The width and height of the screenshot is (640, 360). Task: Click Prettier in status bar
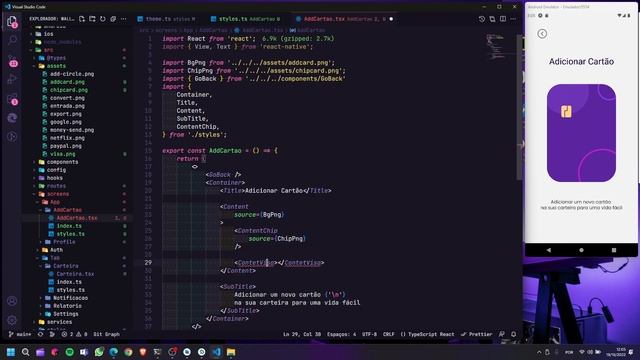[x=477, y=334]
